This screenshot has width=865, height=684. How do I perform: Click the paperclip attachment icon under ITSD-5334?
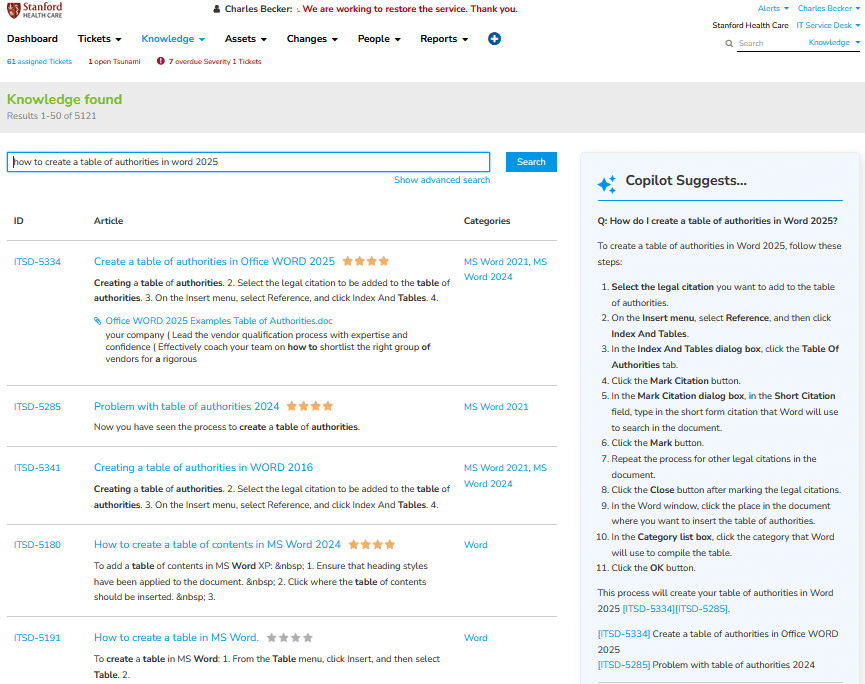[x=98, y=320]
